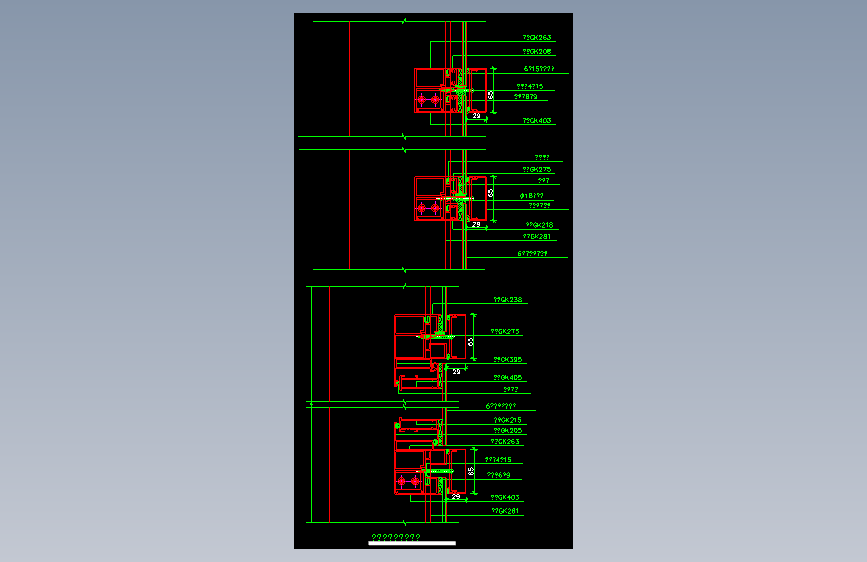Click the ??GK403 label in the lowest detail
The width and height of the screenshot is (867, 562).
pos(505,498)
